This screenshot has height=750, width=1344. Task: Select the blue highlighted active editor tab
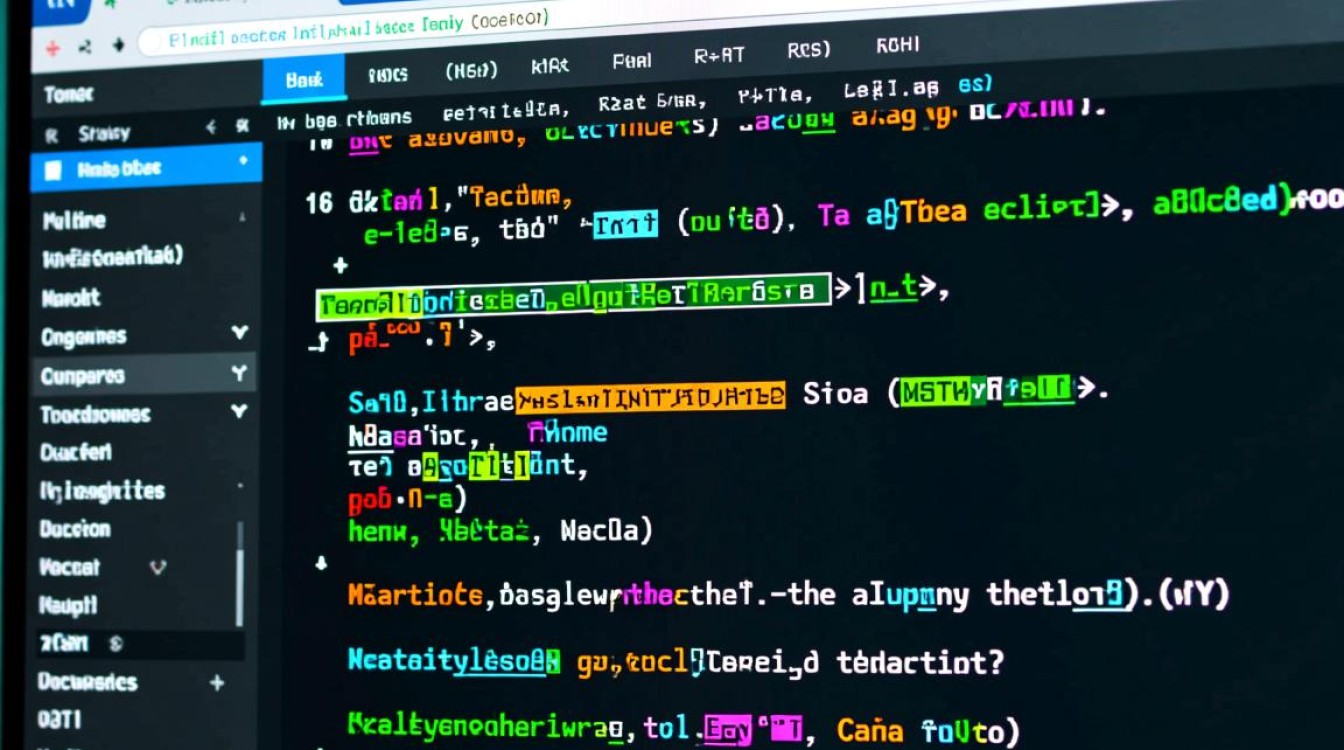pyautogui.click(x=303, y=80)
